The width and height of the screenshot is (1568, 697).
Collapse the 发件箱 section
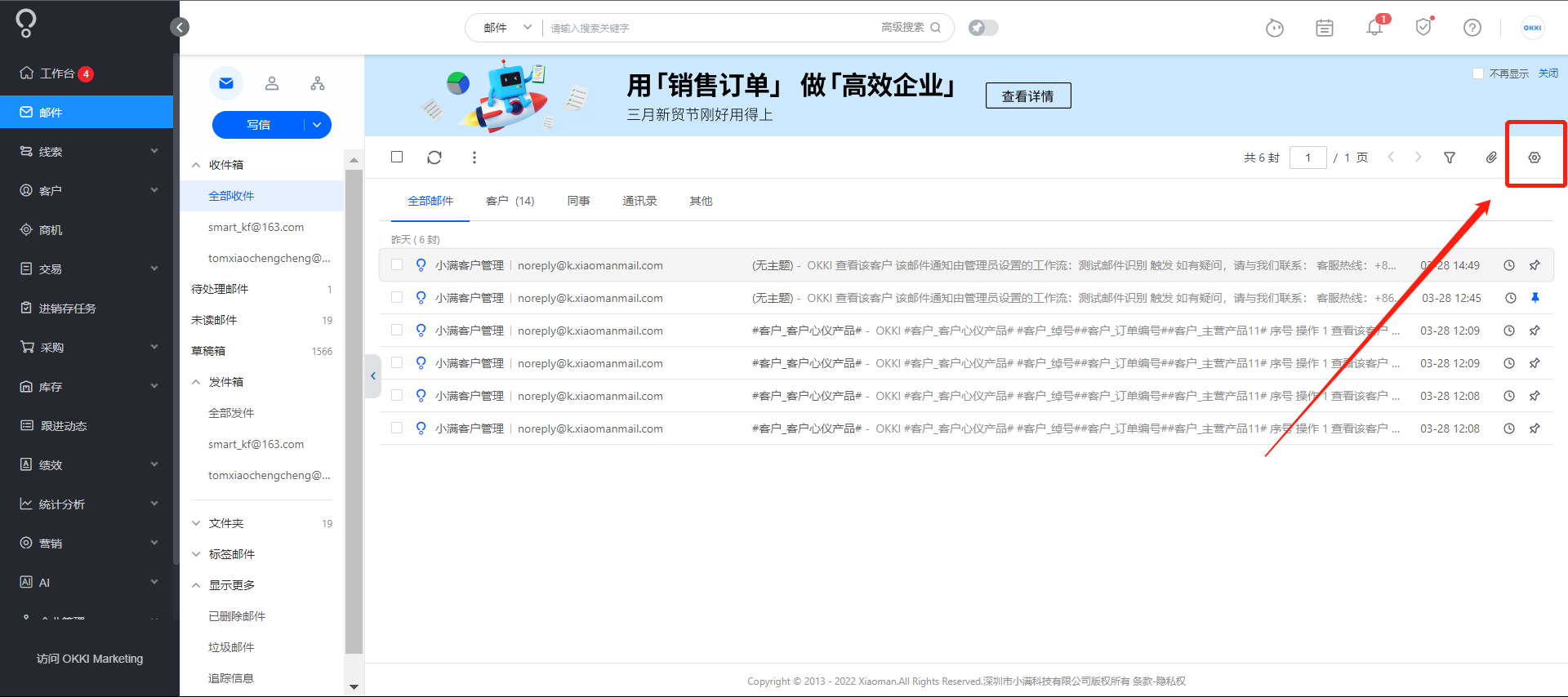pos(196,382)
